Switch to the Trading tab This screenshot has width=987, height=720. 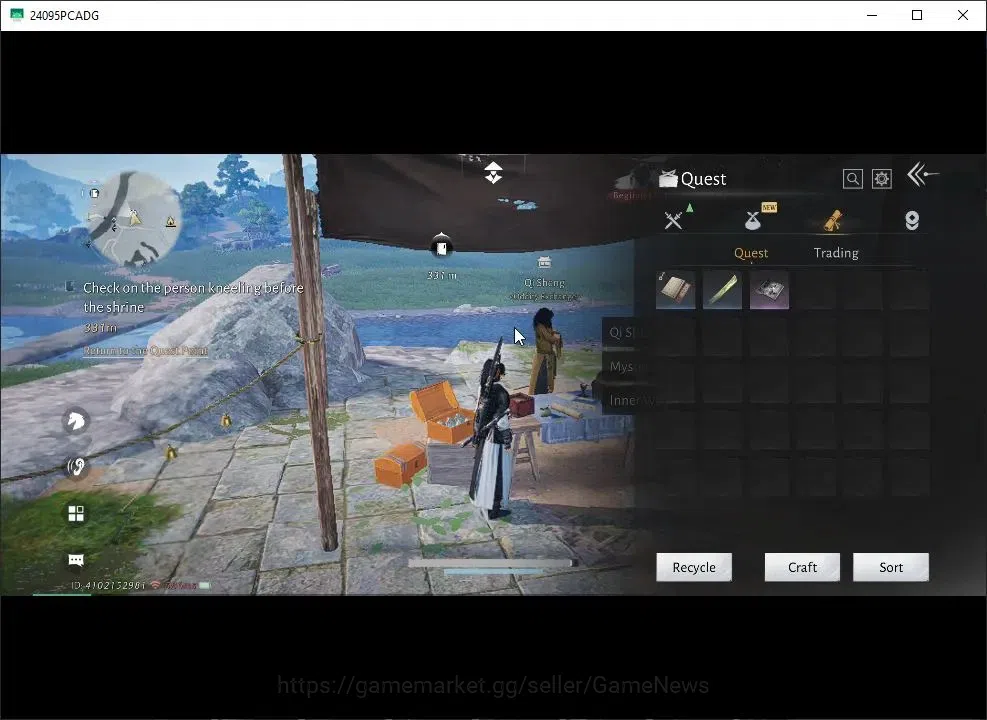(x=835, y=253)
